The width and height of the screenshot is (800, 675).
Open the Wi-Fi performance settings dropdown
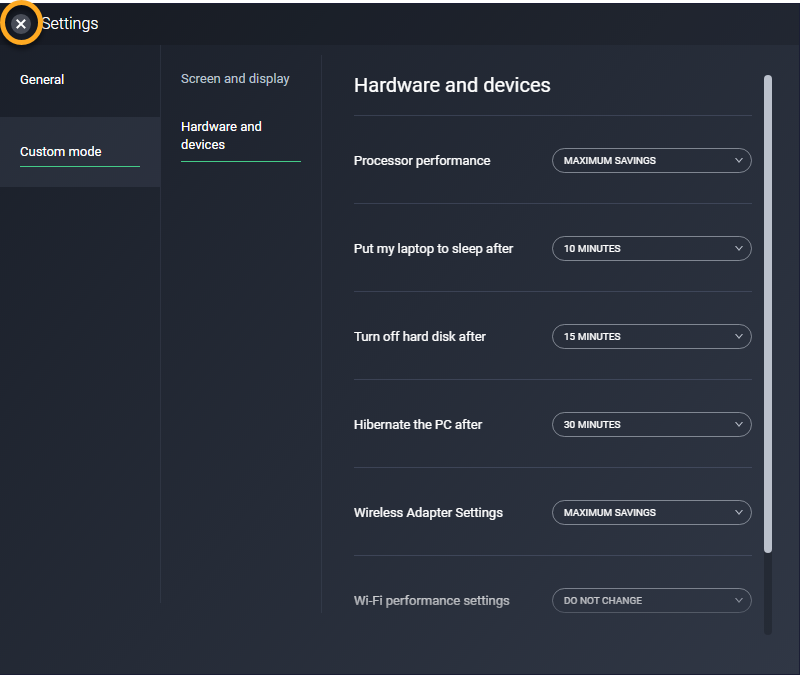click(x=651, y=601)
